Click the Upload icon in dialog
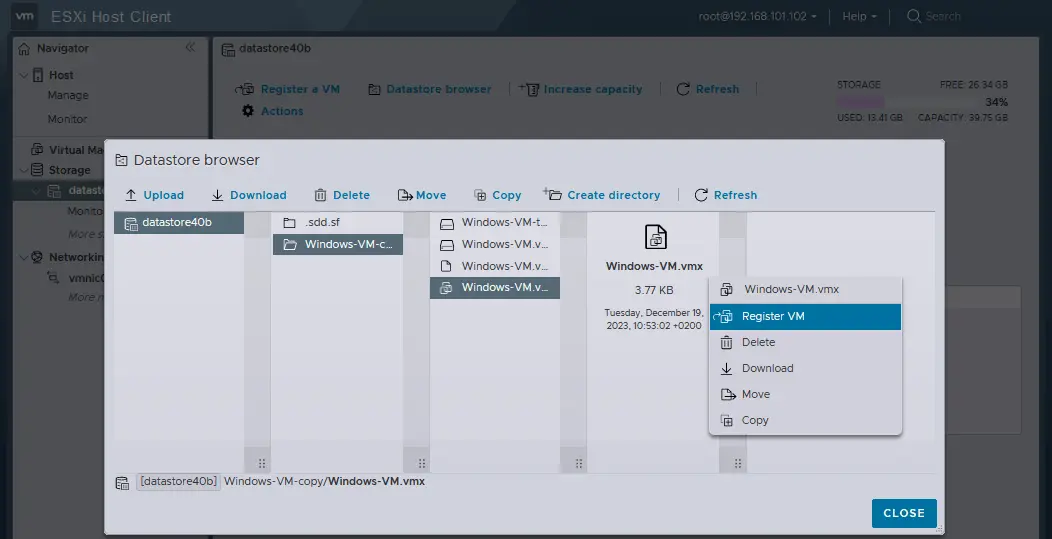The image size is (1052, 539). pos(131,195)
